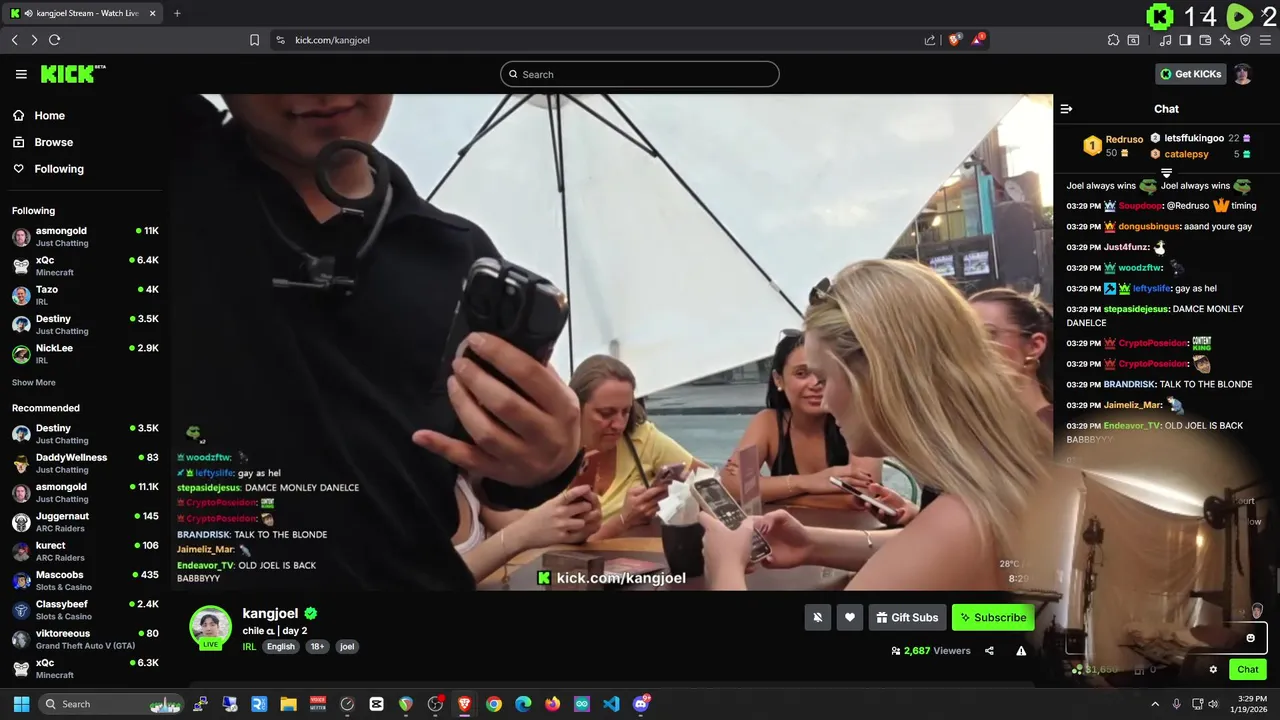Report stream using warning triangle icon
Image resolution: width=1280 pixels, height=720 pixels.
pos(1021,651)
